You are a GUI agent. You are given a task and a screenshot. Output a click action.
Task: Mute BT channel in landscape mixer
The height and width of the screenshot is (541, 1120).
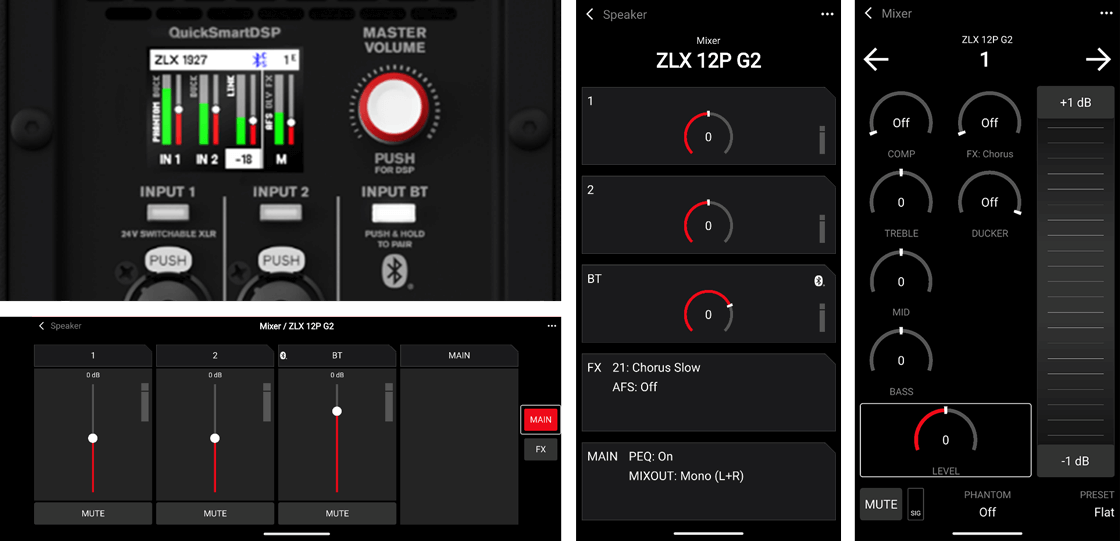pyautogui.click(x=337, y=513)
